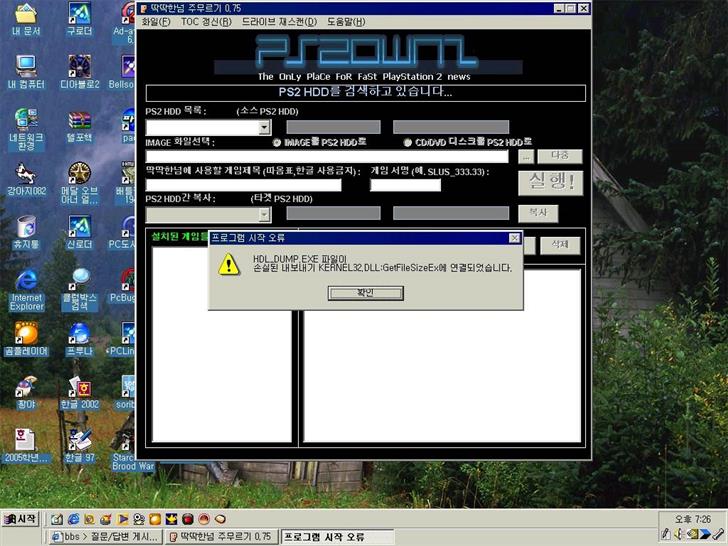The image size is (728, 546).
Task: Click the 게임 서명 input field
Action: pos(405,185)
